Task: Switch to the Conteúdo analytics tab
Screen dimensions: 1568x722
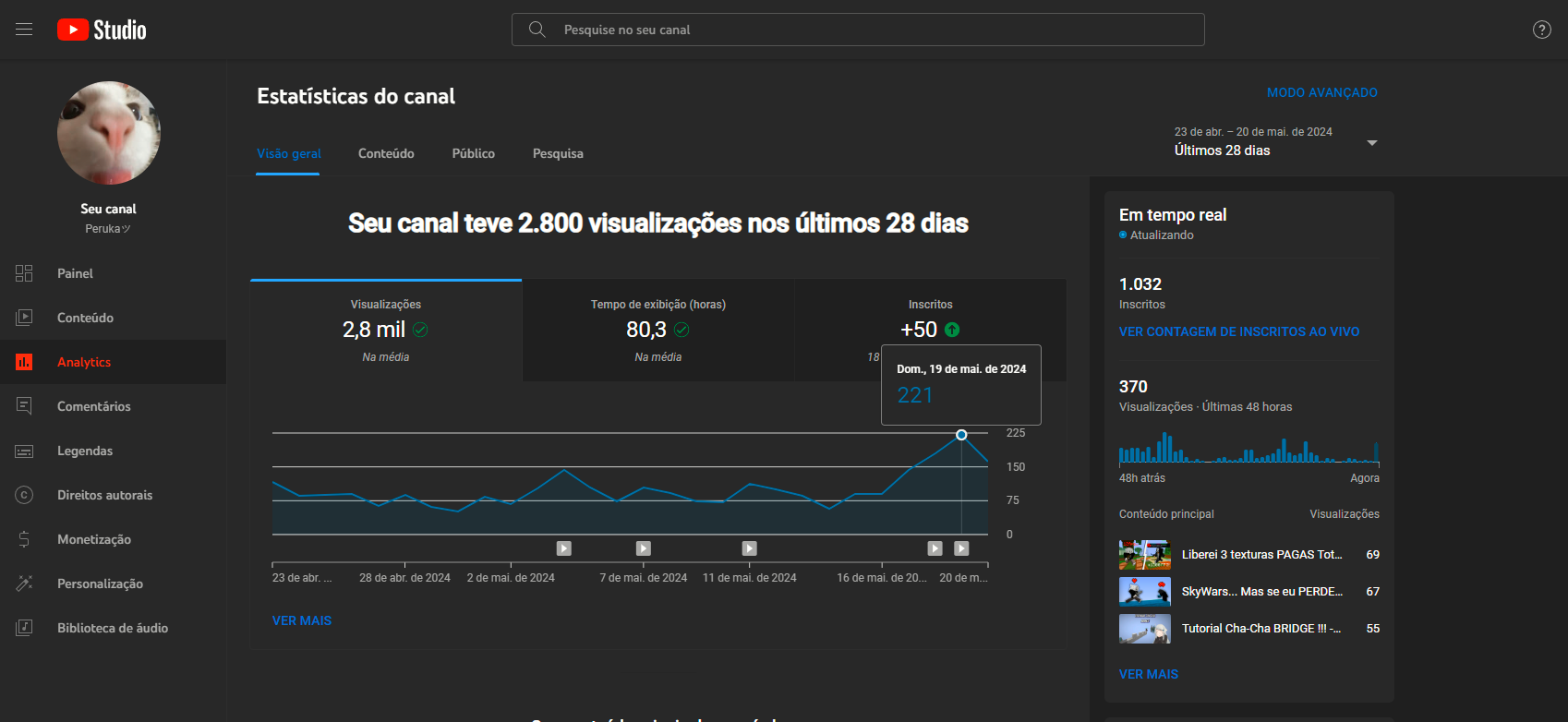Action: (386, 153)
